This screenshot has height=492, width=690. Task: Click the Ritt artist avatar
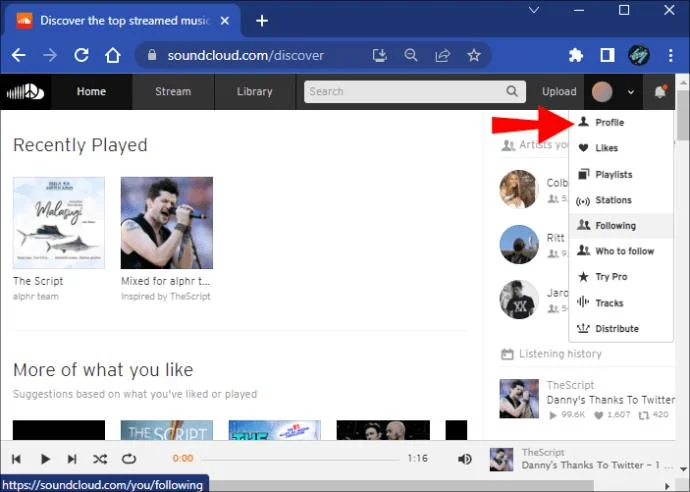(519, 244)
